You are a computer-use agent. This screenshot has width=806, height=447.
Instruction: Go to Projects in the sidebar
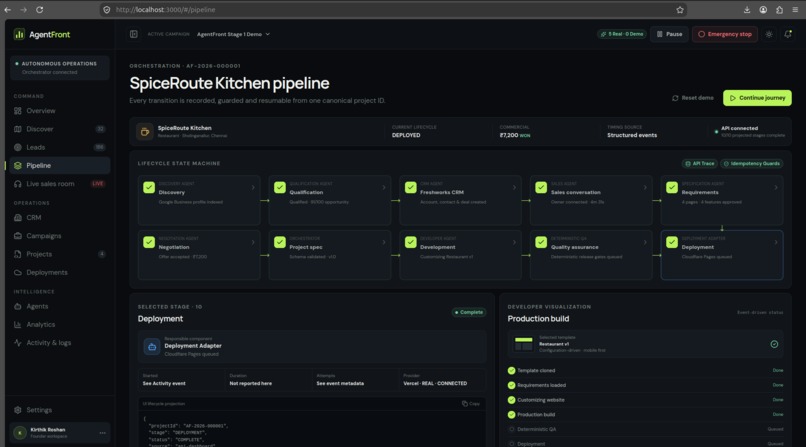(x=60, y=254)
